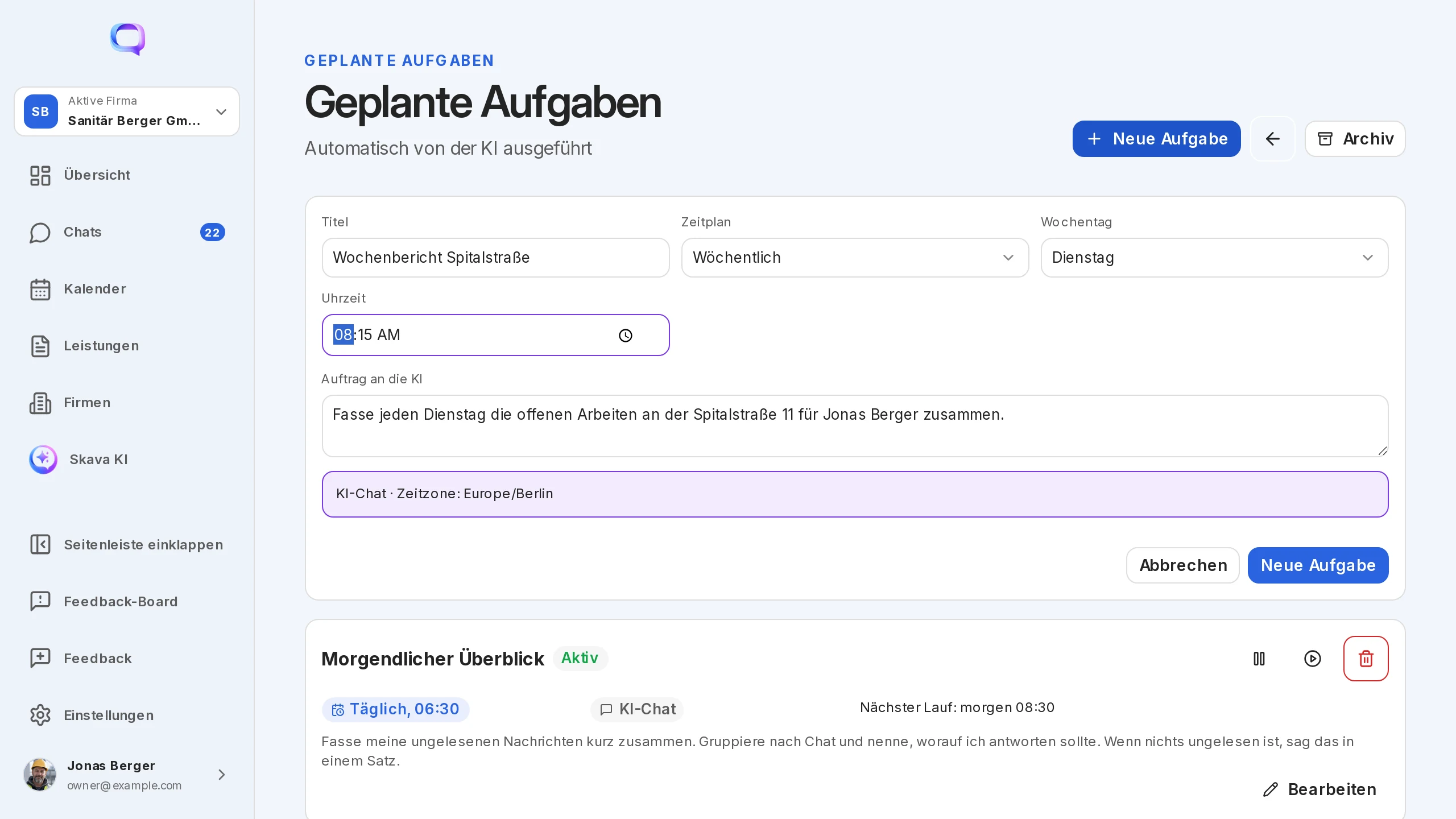The height and width of the screenshot is (819, 1456).
Task: Click the Aktiv status badge
Action: (x=580, y=658)
